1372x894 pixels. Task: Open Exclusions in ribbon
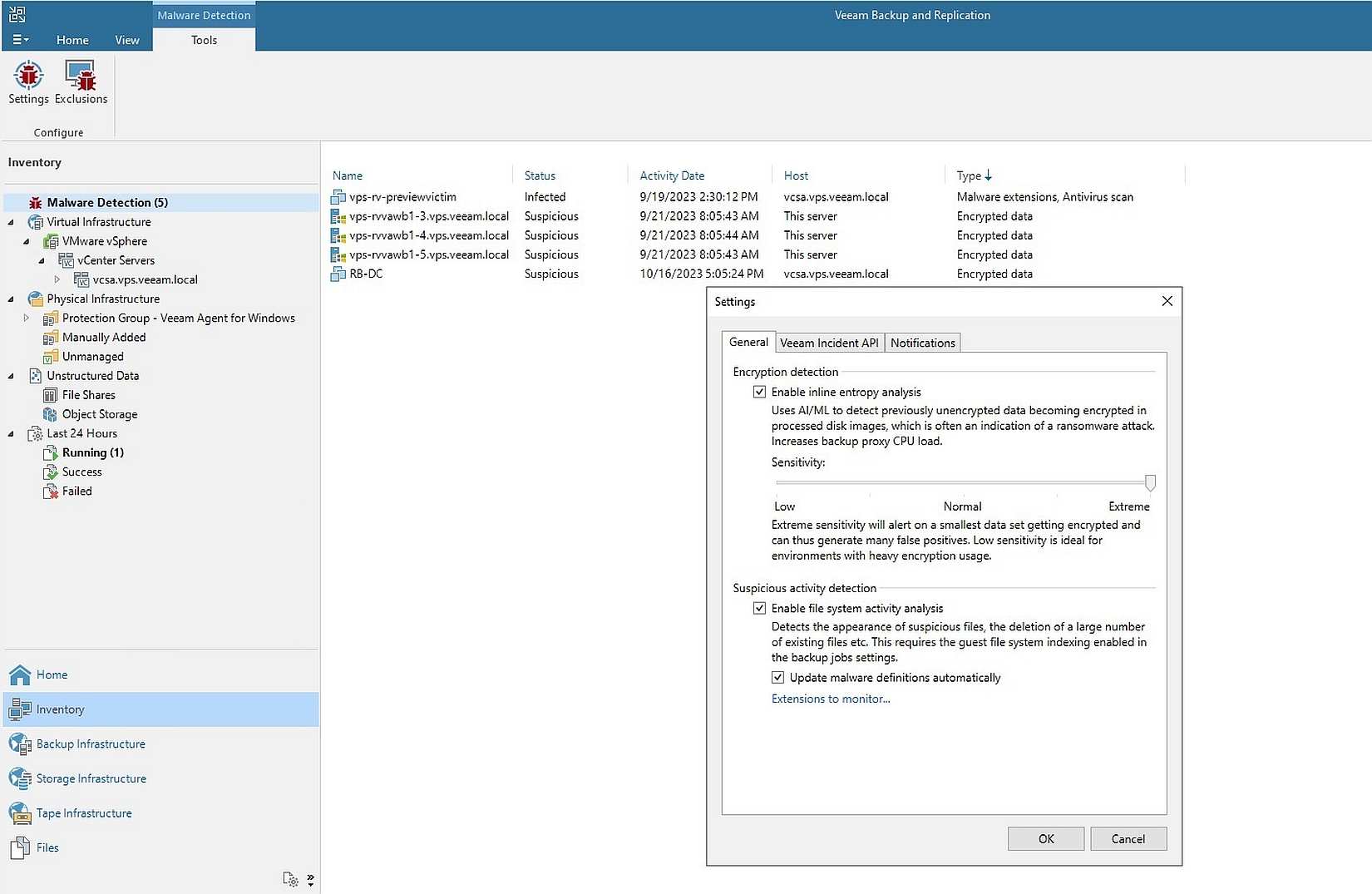(x=81, y=82)
